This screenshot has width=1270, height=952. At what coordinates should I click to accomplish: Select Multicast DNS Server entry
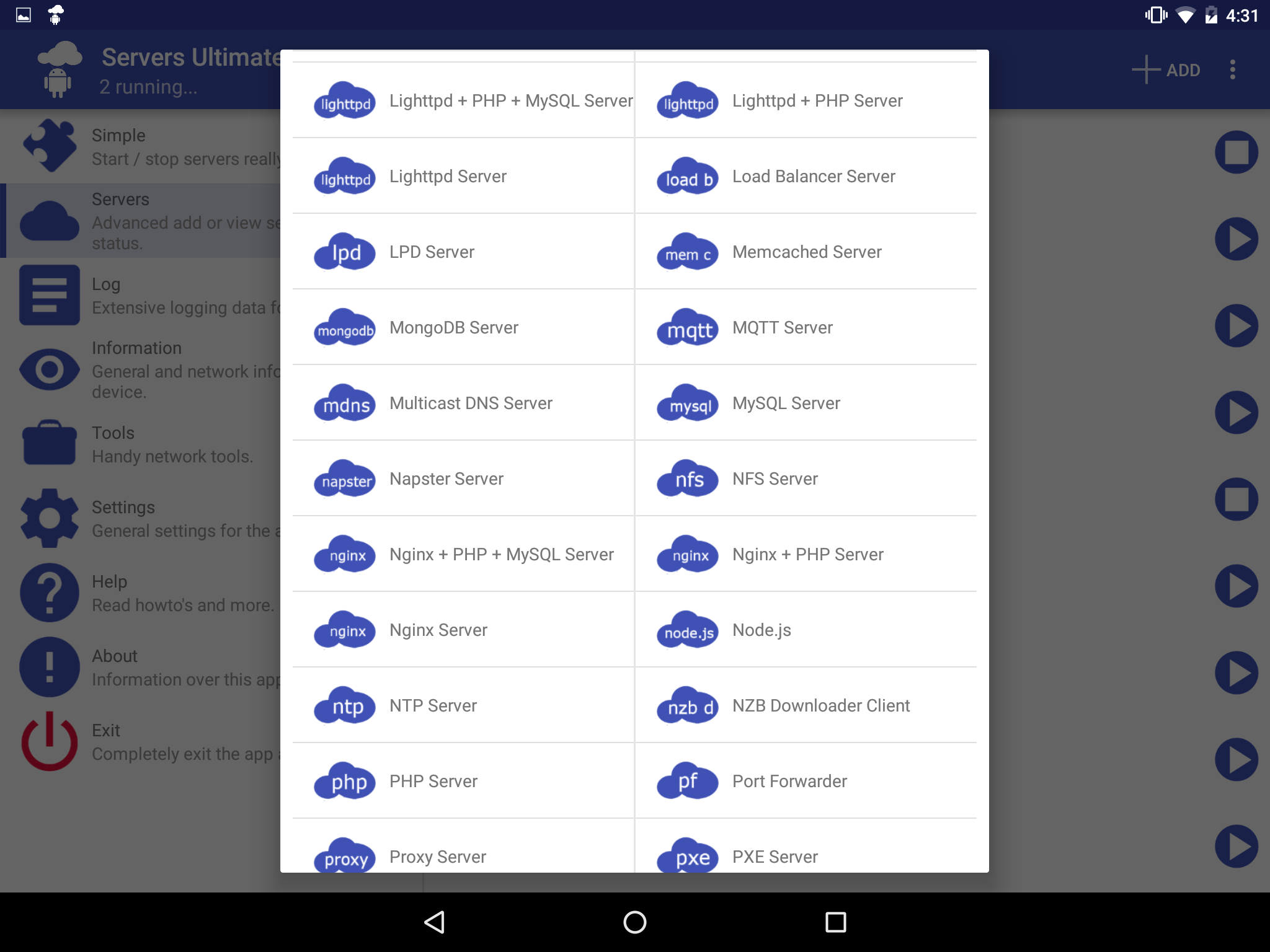(463, 403)
